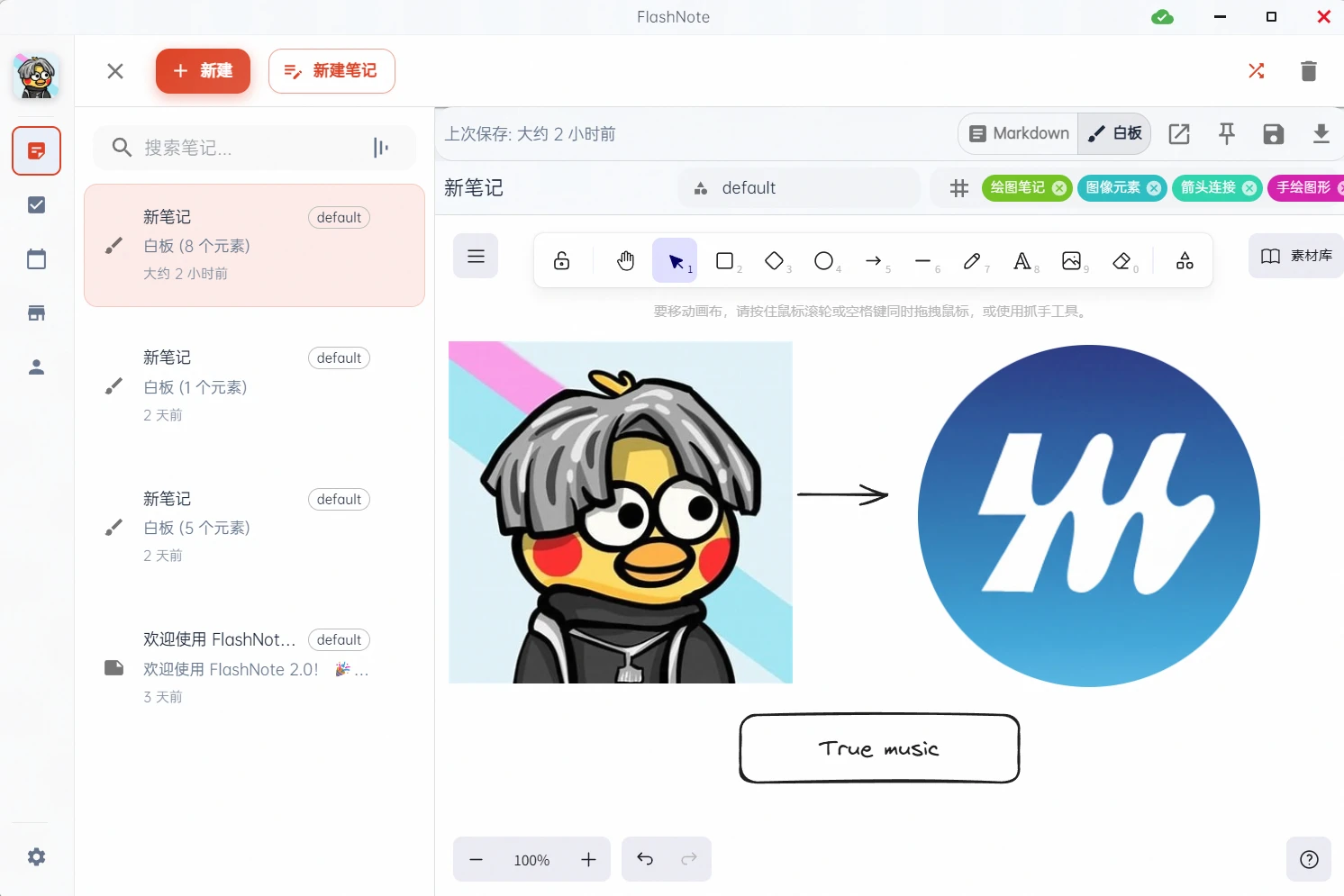Click the download export icon
Viewport: 1344px width, 896px height.
pyautogui.click(x=1321, y=134)
